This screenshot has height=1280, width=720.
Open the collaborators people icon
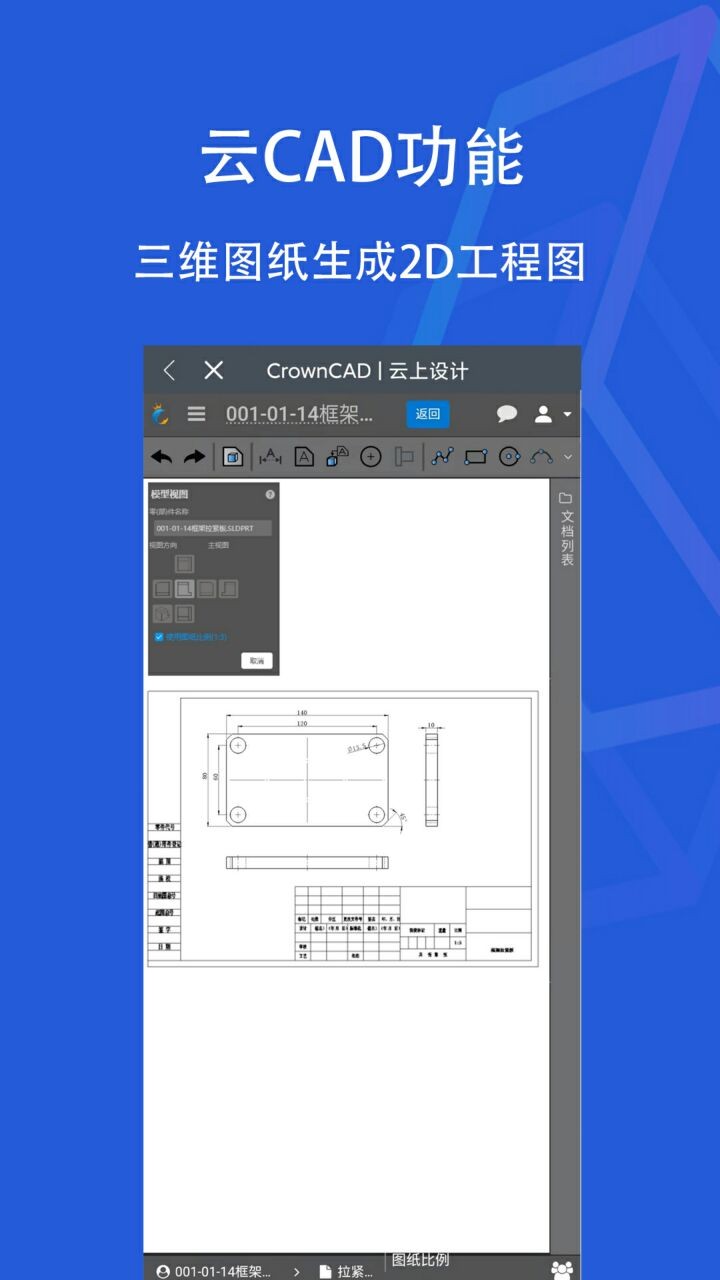[562, 1270]
